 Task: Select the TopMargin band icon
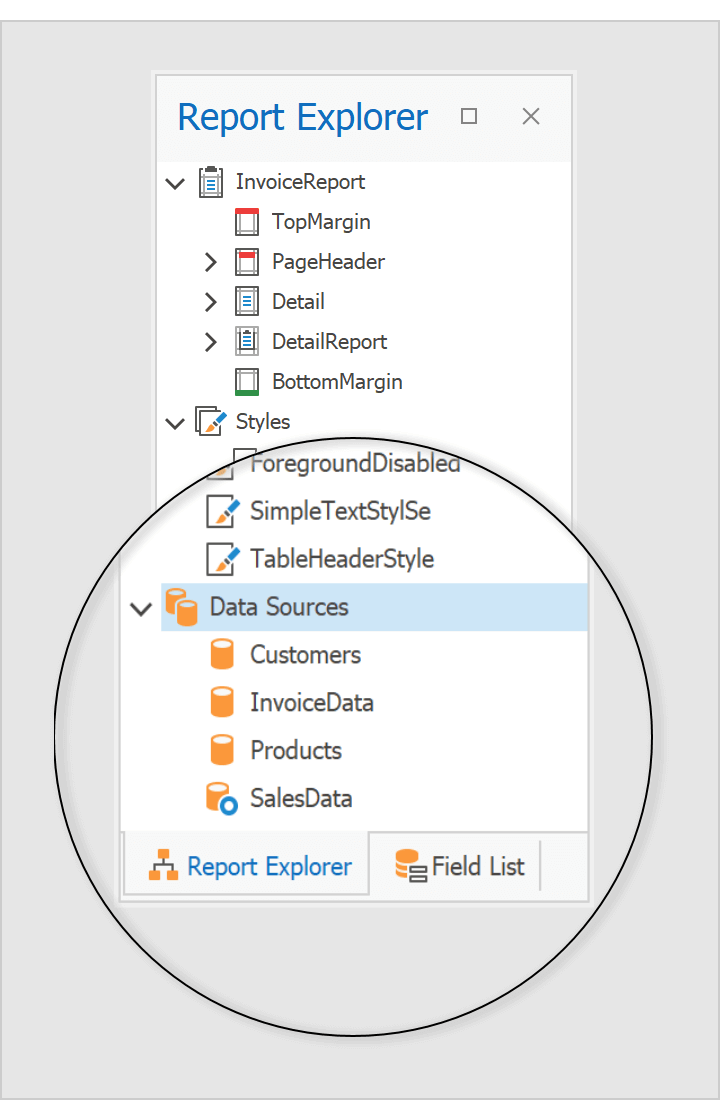pos(247,221)
